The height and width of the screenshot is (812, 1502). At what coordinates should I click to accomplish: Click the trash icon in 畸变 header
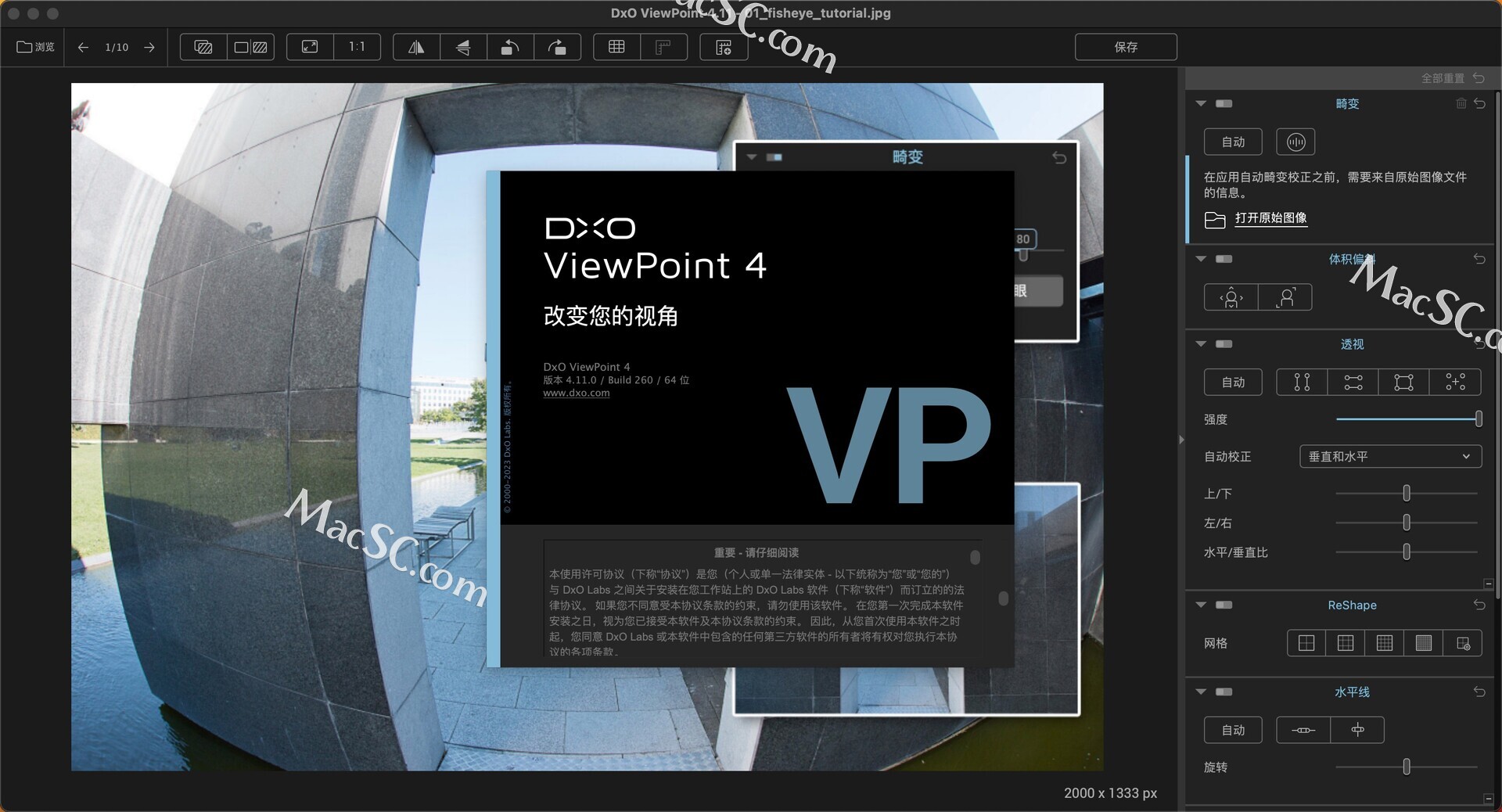click(x=1461, y=103)
